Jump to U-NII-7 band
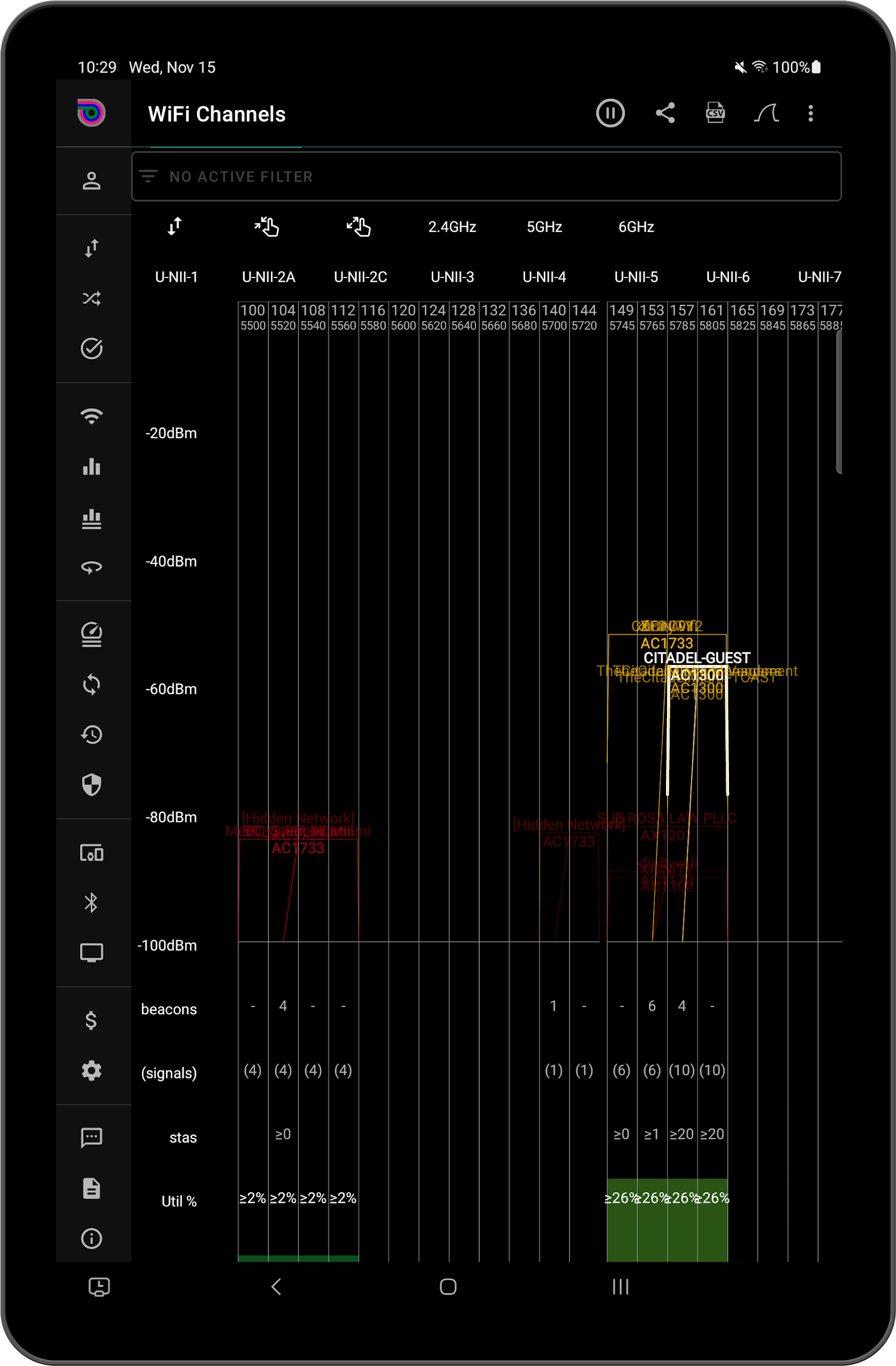The width and height of the screenshot is (896, 1366). pyautogui.click(x=820, y=277)
